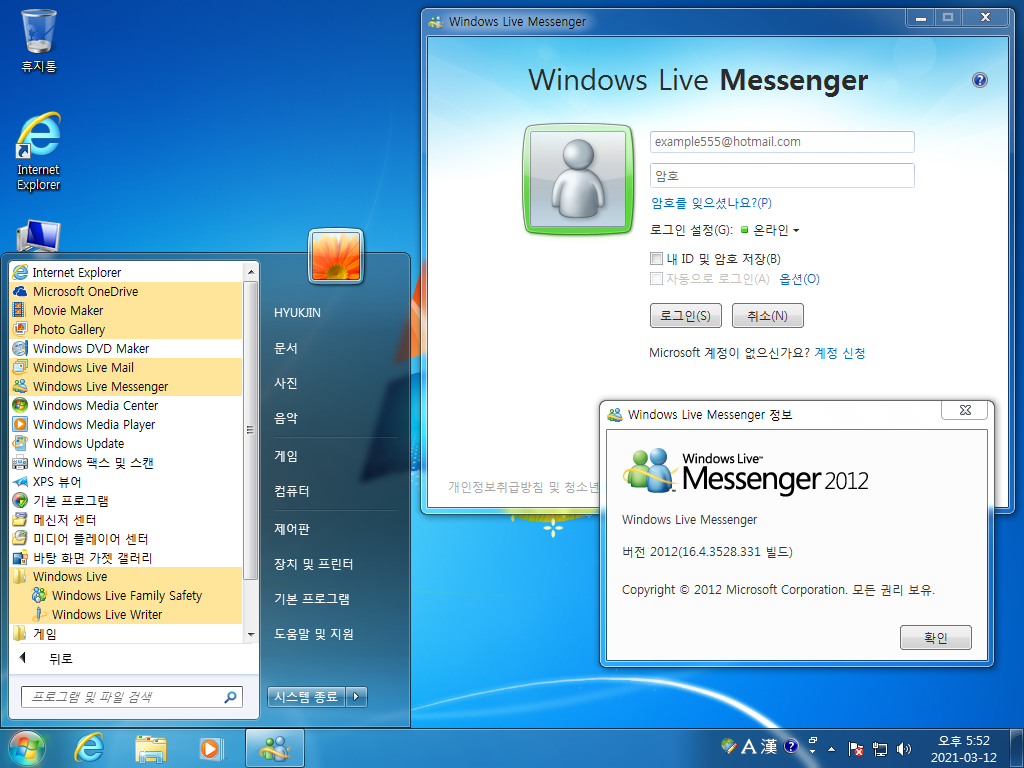Open the shutdown options arrow next to 시스템 종료
Image resolution: width=1024 pixels, height=768 pixels.
[356, 697]
